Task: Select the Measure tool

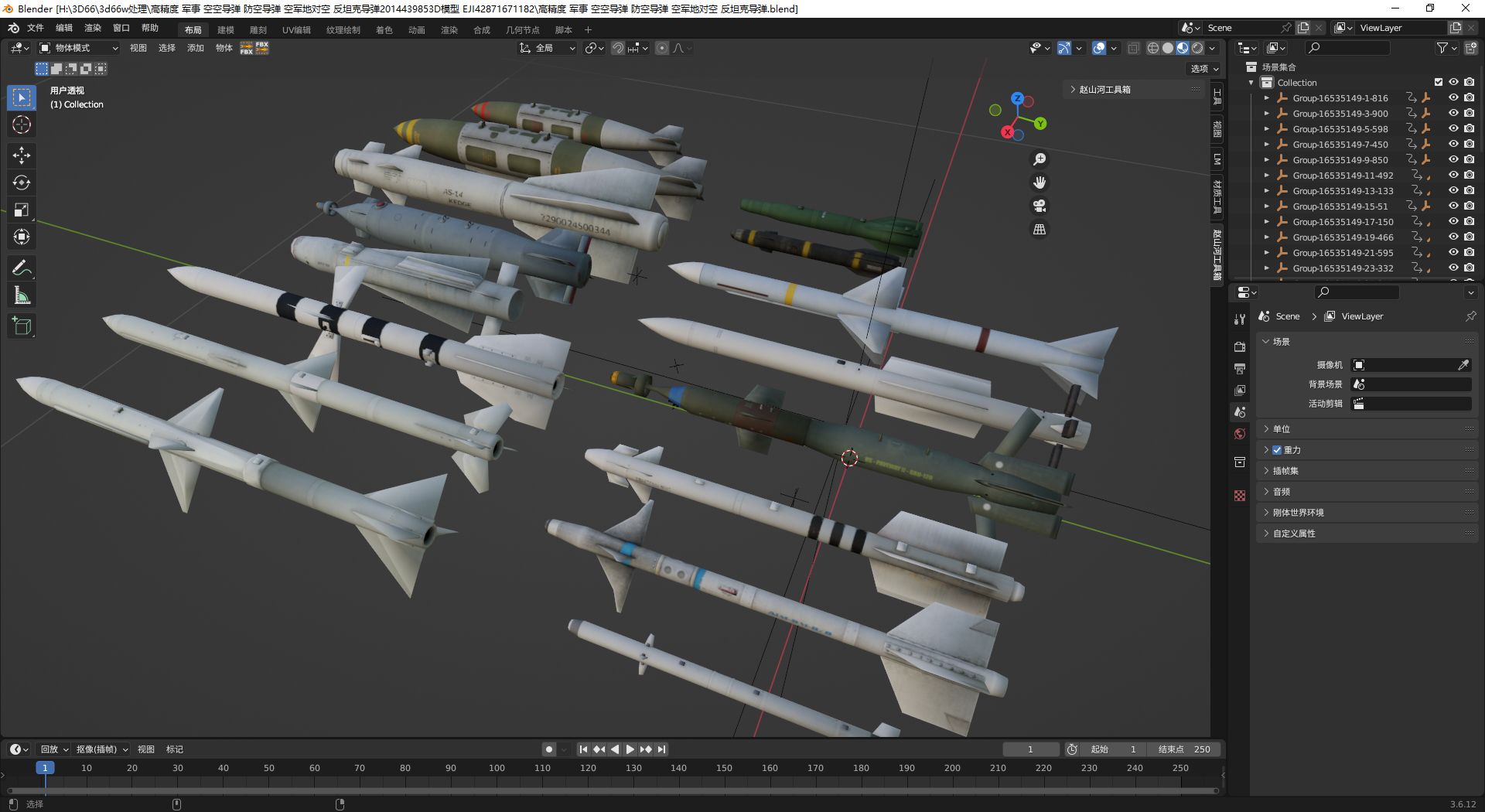Action: click(22, 296)
